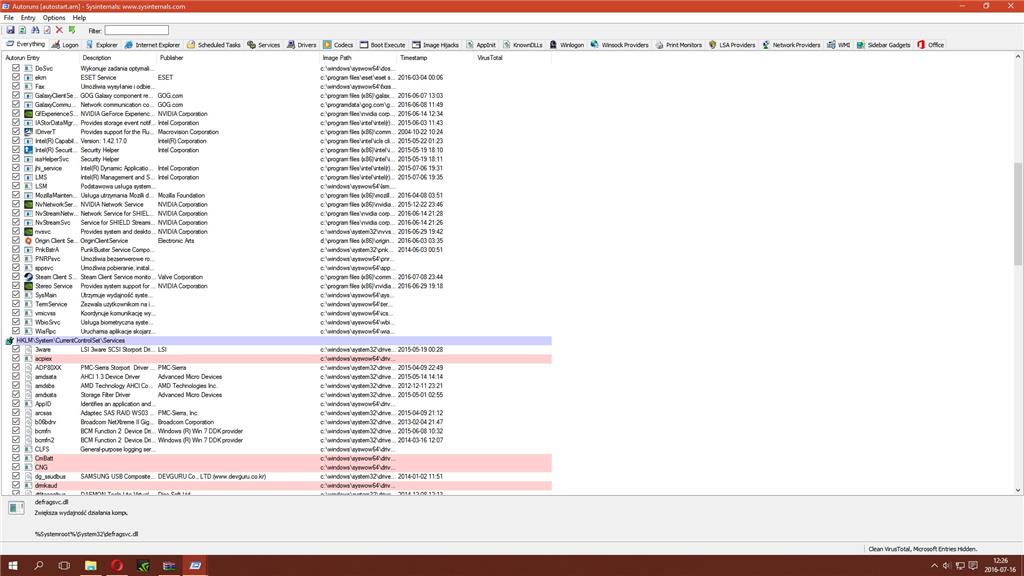Disable the dg_ssudbus entry checkbox
Screen dimensions: 1024x576
[16, 476]
